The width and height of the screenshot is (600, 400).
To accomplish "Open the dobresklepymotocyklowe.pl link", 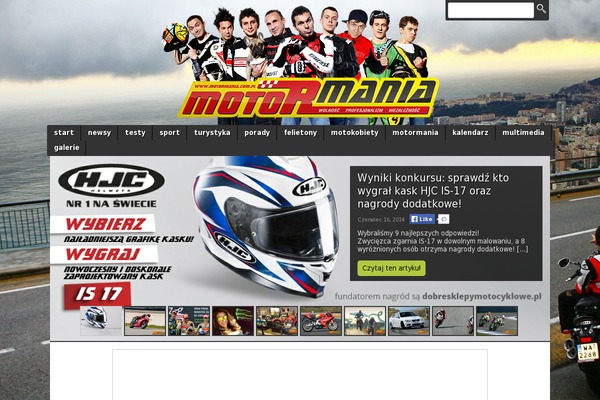I will point(482,296).
